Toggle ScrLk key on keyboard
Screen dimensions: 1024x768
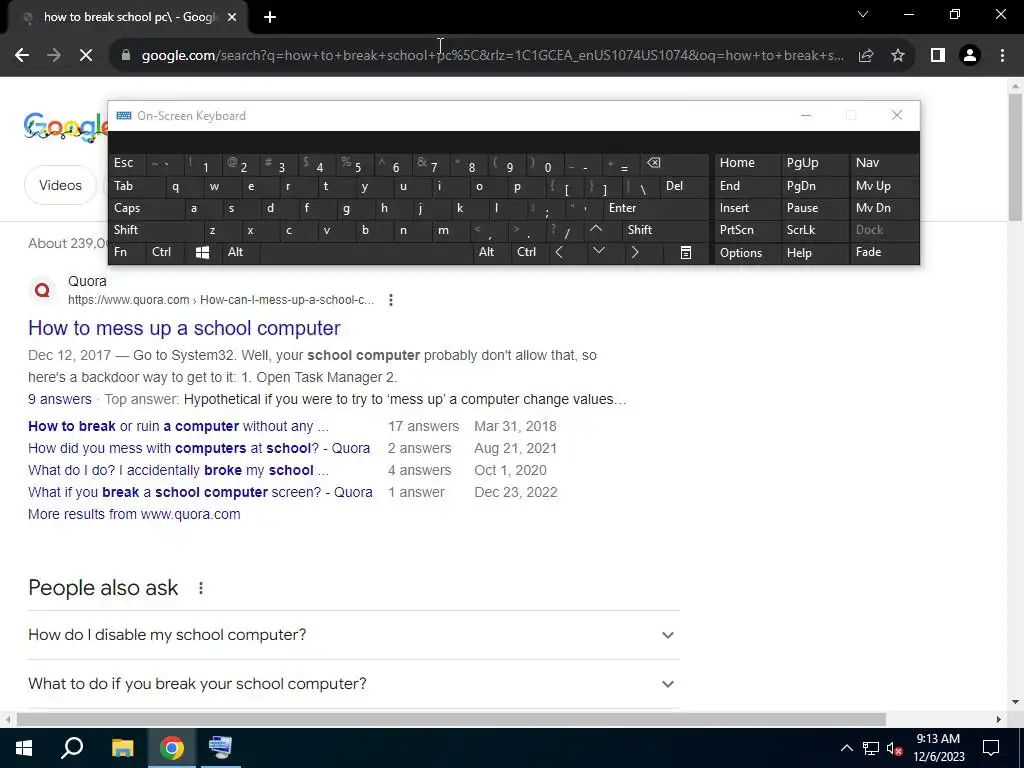coord(814,230)
